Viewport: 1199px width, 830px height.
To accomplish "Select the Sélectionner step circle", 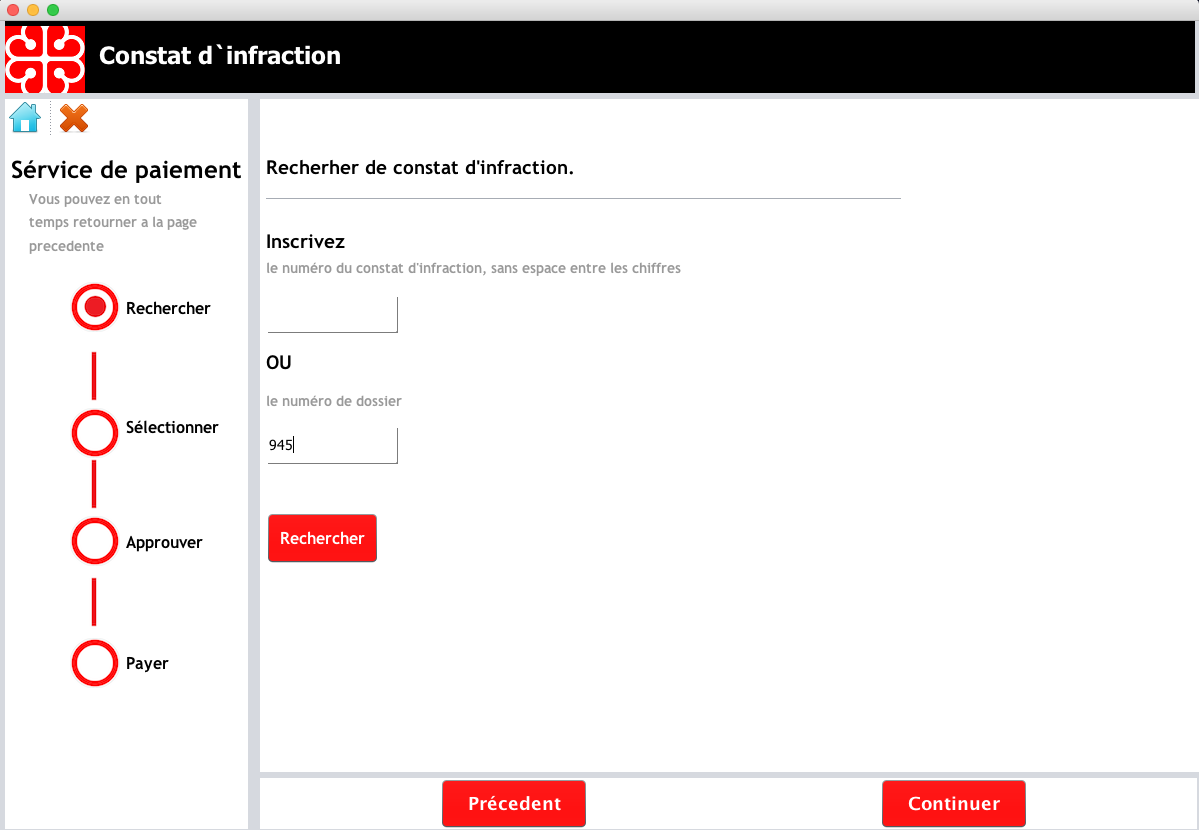I will tap(95, 433).
